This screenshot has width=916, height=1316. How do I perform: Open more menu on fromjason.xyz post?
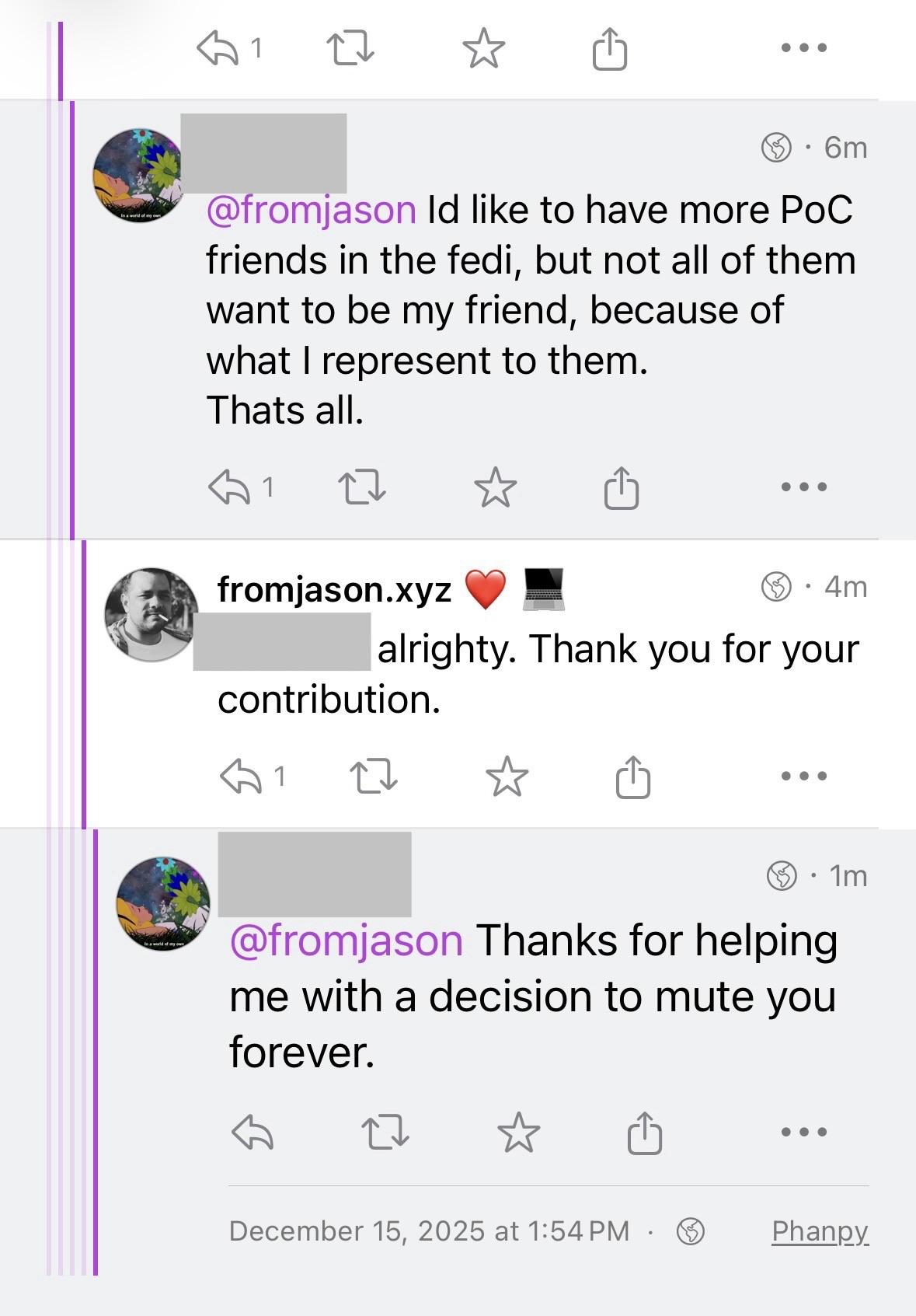coord(803,776)
